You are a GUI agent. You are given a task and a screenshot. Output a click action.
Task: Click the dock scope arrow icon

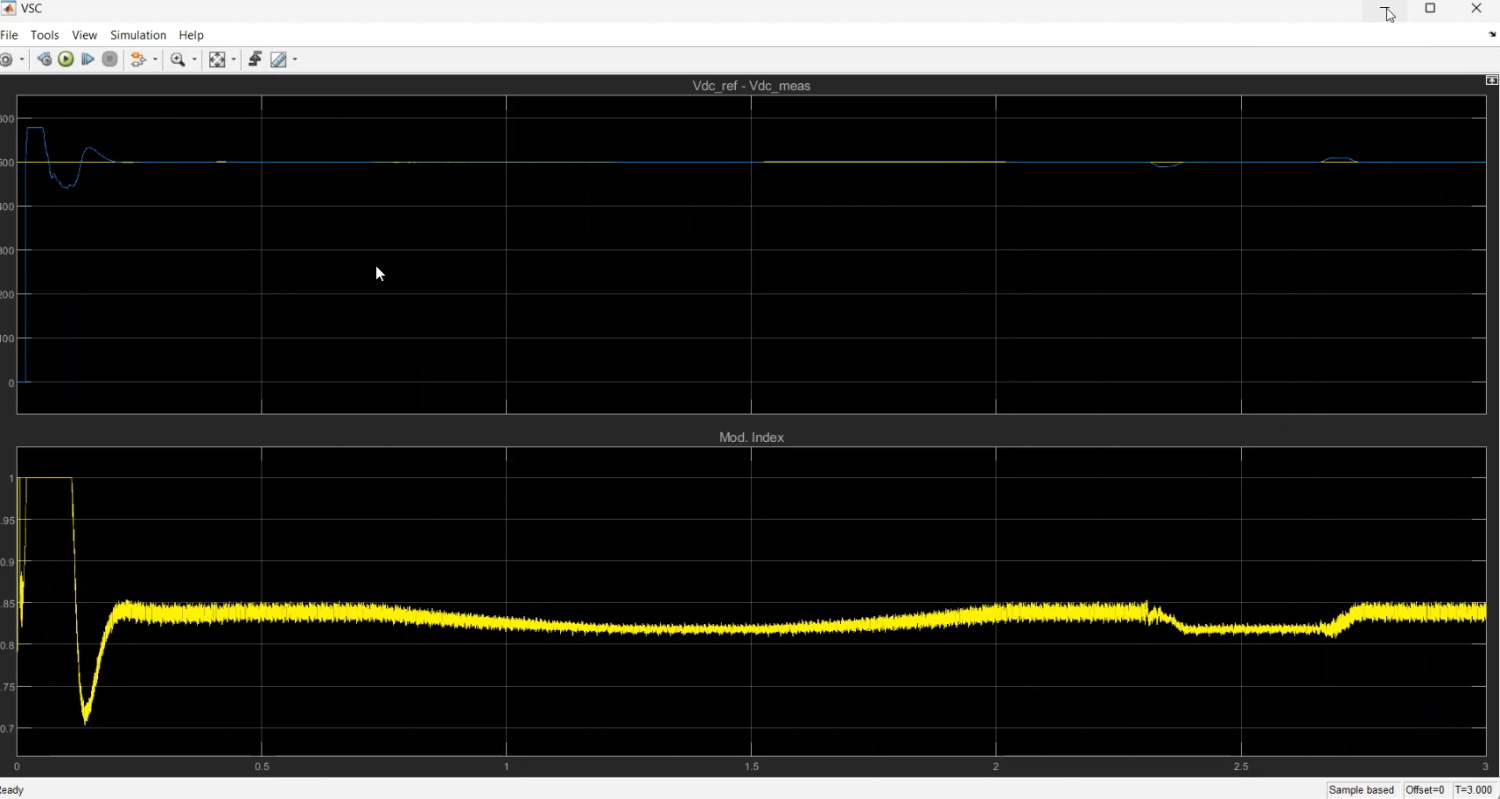1492,35
